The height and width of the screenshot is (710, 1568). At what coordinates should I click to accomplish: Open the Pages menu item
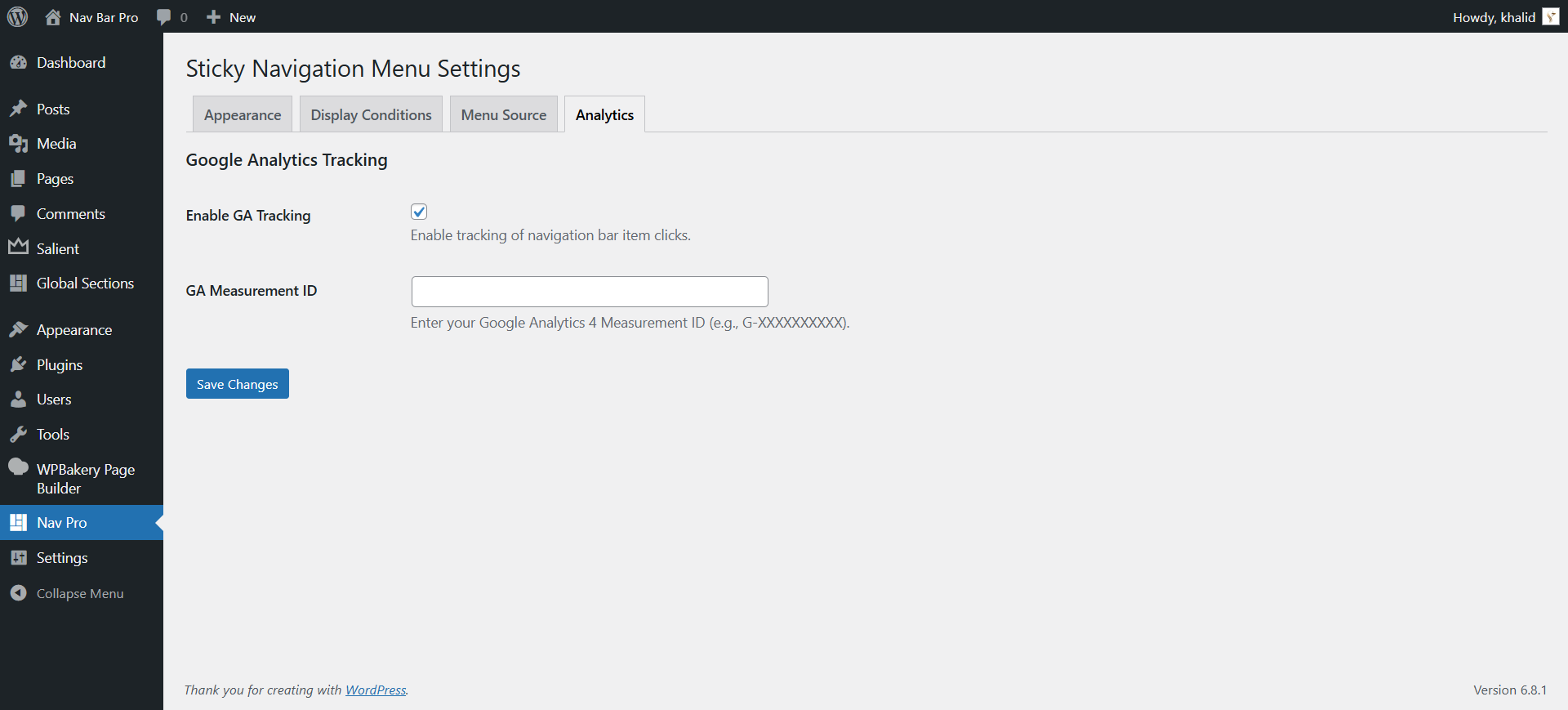(x=82, y=179)
